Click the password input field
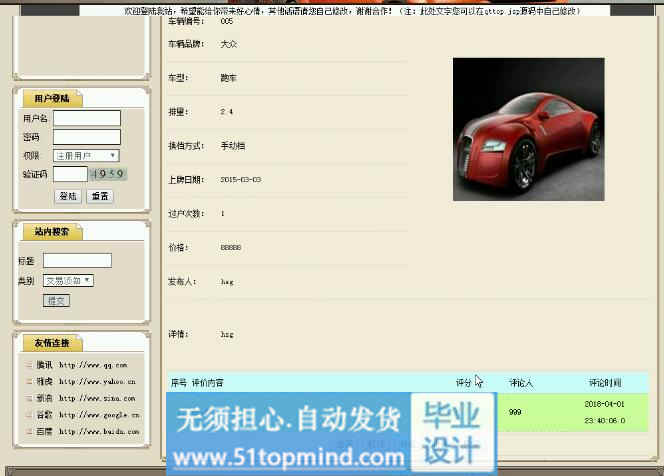 (x=87, y=137)
